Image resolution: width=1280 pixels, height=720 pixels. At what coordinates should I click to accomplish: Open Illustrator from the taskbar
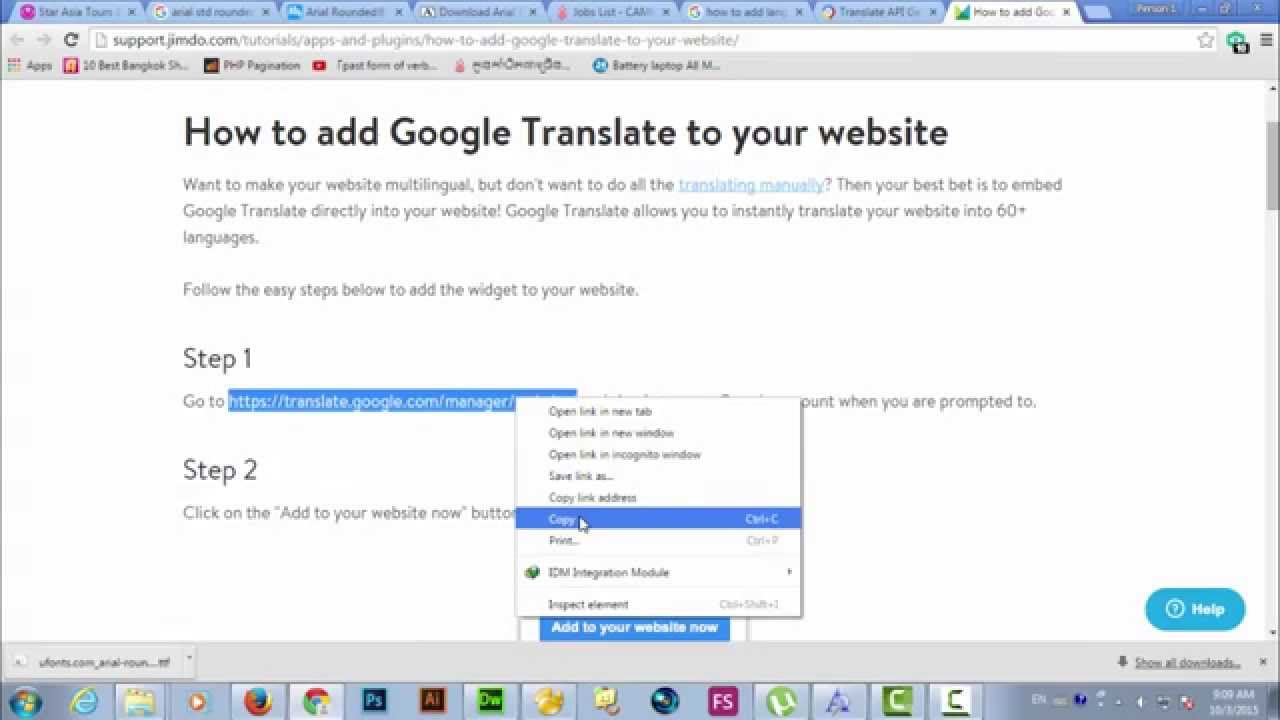pos(432,700)
